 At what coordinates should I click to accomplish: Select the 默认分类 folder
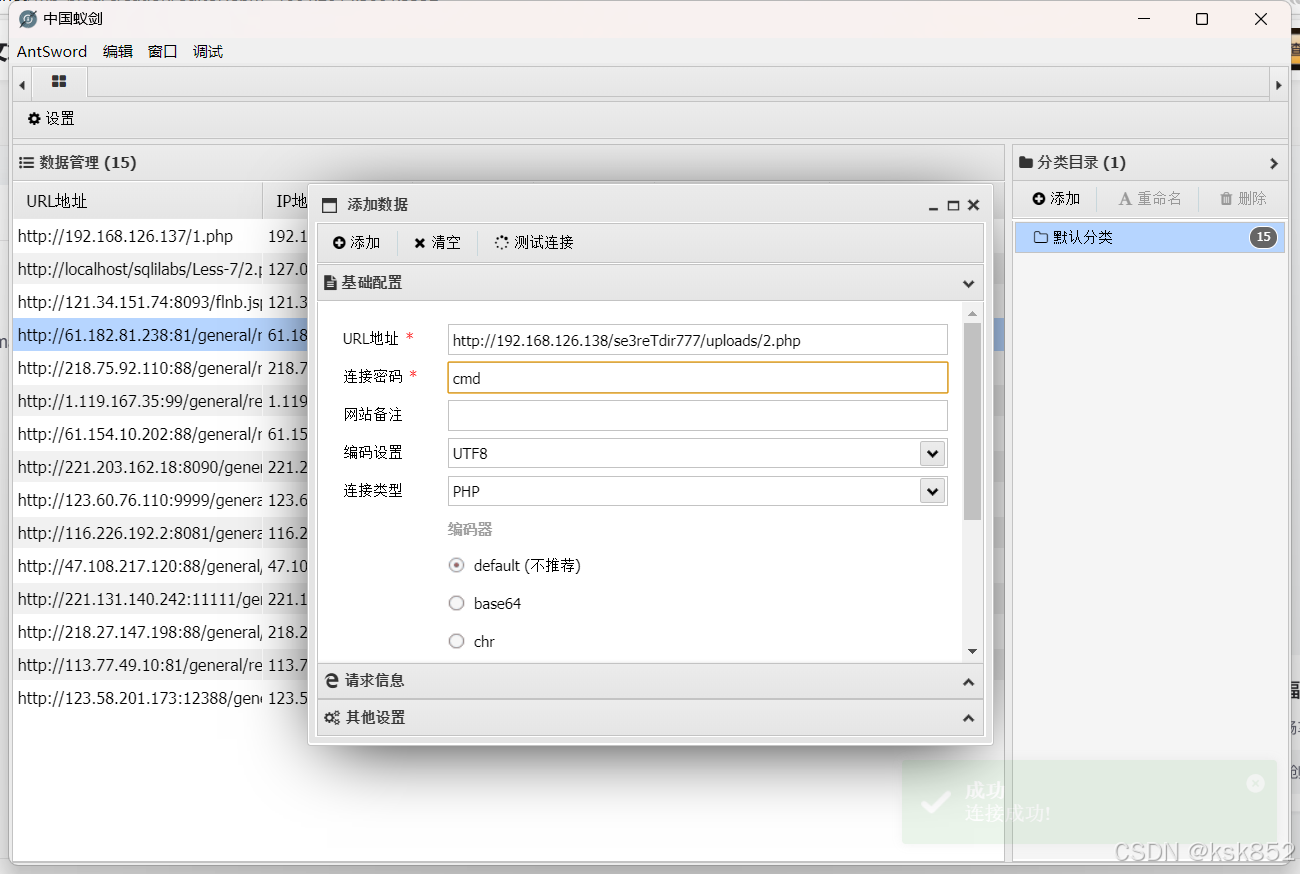pos(1150,237)
